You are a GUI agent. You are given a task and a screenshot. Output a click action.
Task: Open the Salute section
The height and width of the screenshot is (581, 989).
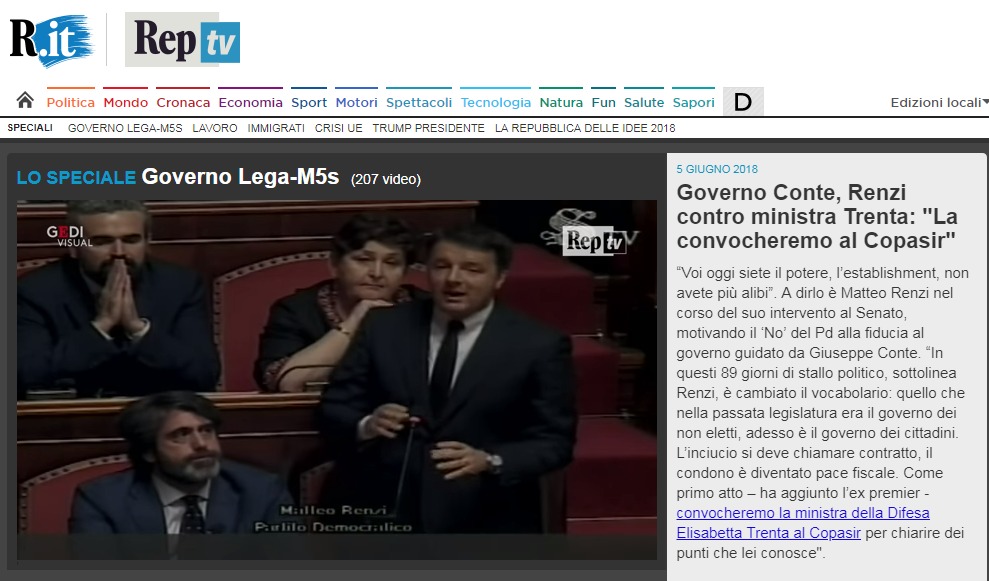coord(644,102)
